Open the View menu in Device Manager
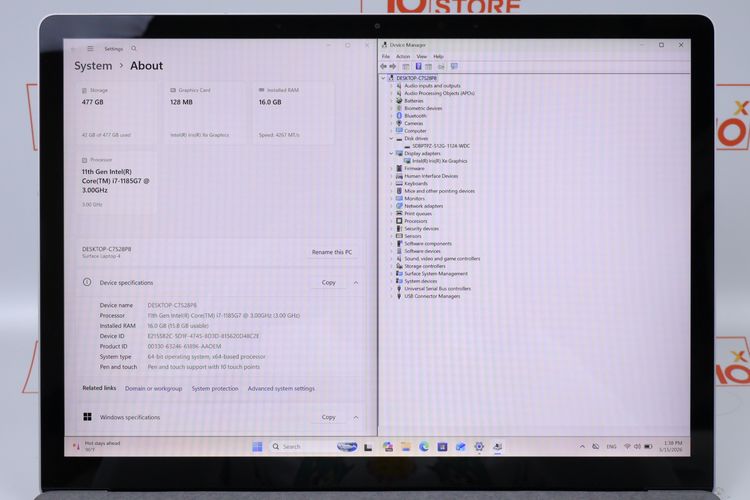Viewport: 750px width, 500px height. pyautogui.click(x=421, y=56)
